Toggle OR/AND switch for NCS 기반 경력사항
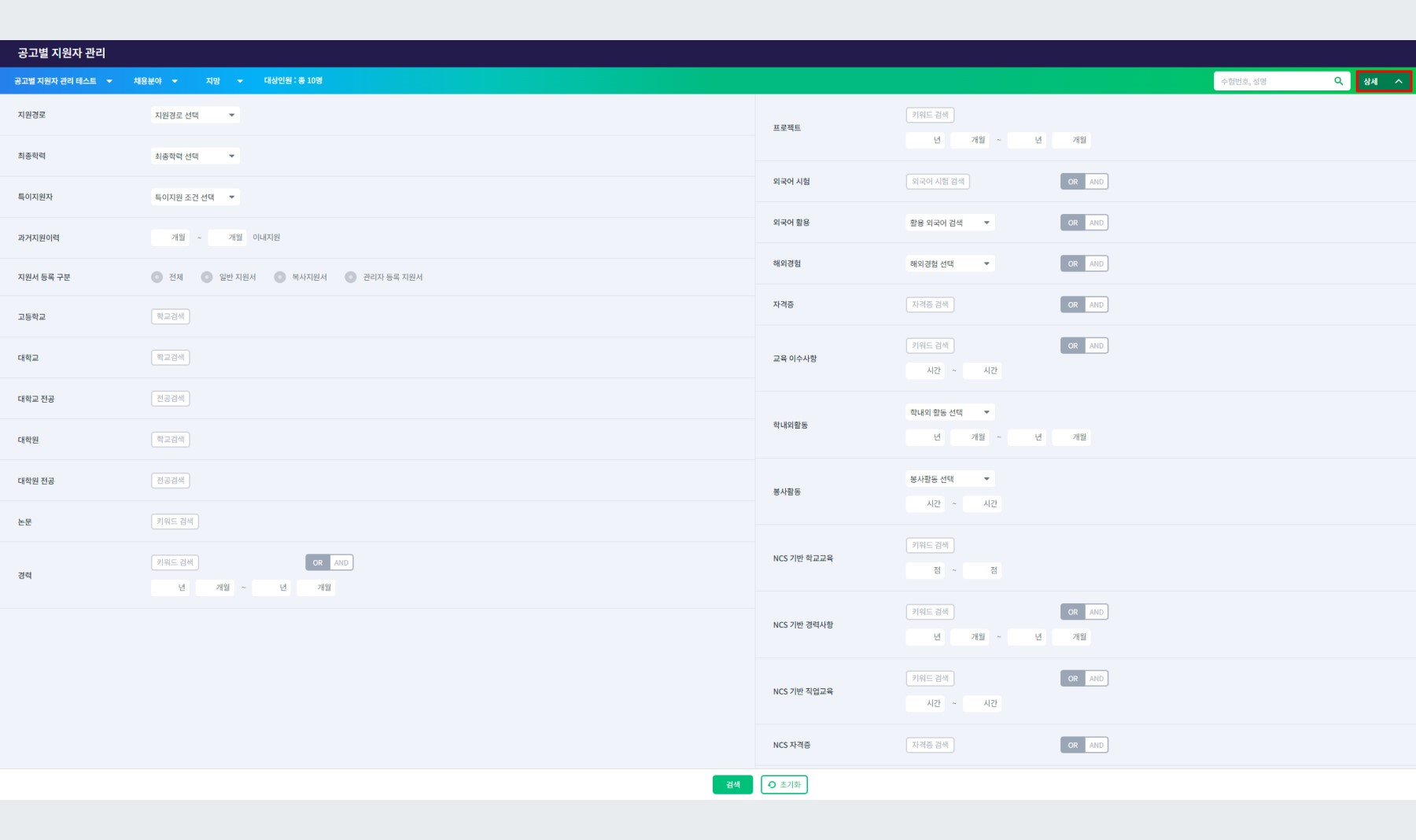The image size is (1416, 840). point(1085,612)
